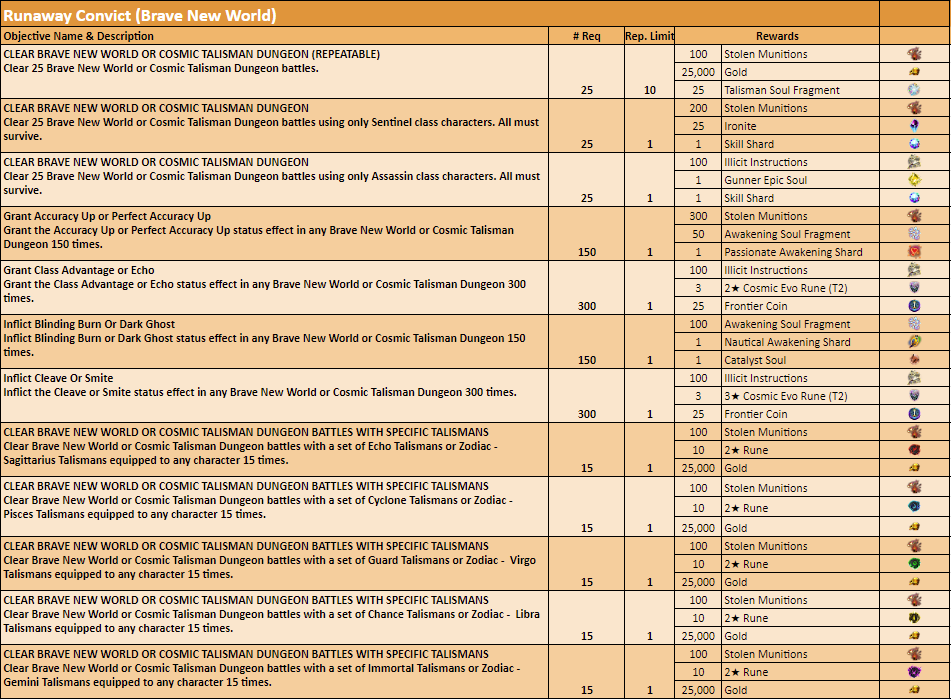951x700 pixels.
Task: Click the reward quantity cell '50'
Action: [x=698, y=234]
